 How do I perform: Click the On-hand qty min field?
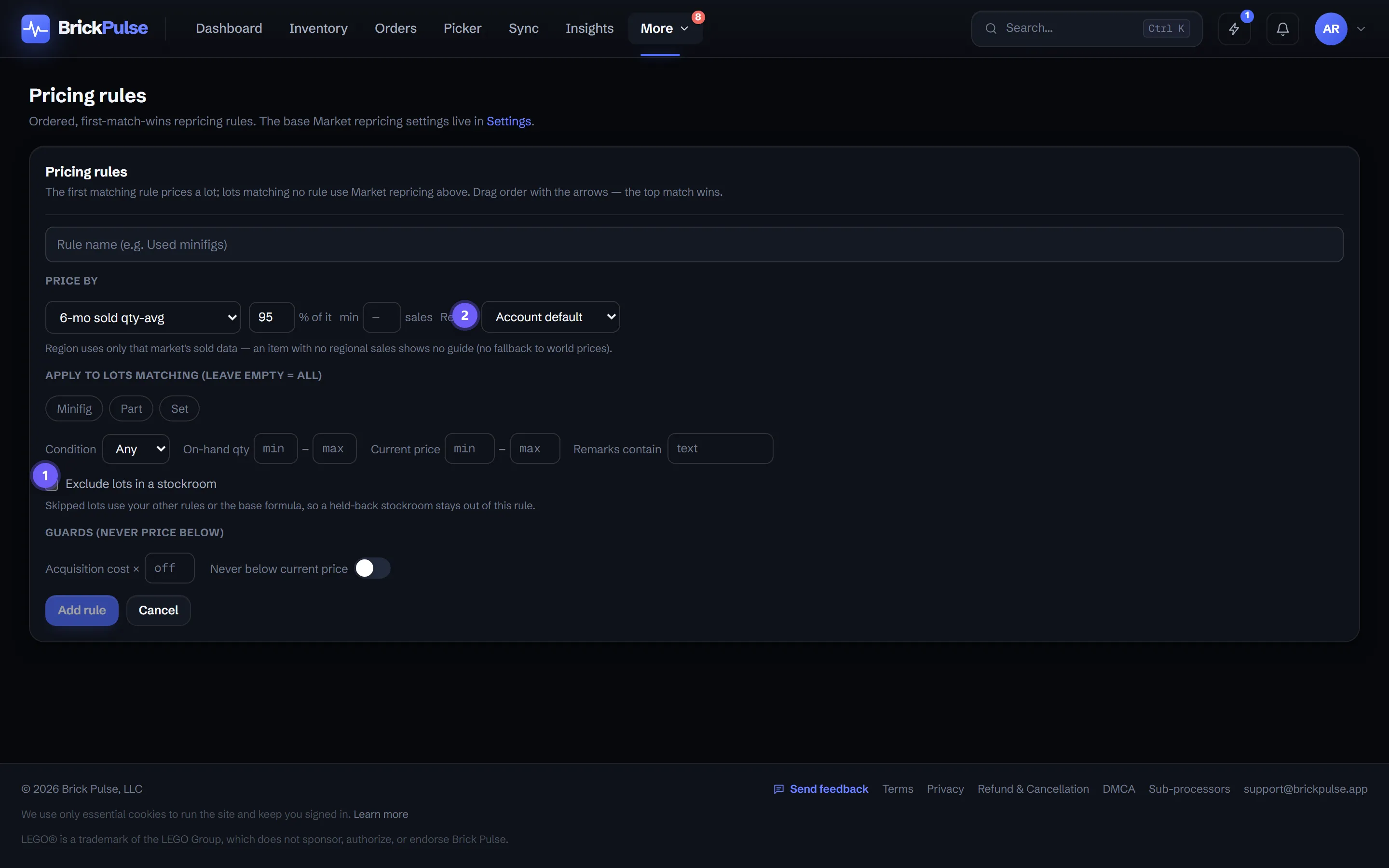pyautogui.click(x=275, y=449)
